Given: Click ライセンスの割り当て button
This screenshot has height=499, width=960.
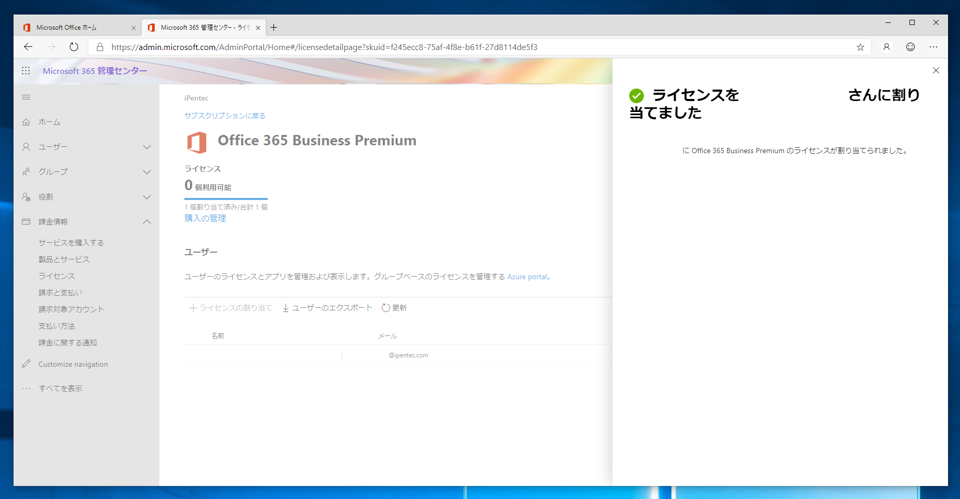Looking at the screenshot, I should coord(230,308).
